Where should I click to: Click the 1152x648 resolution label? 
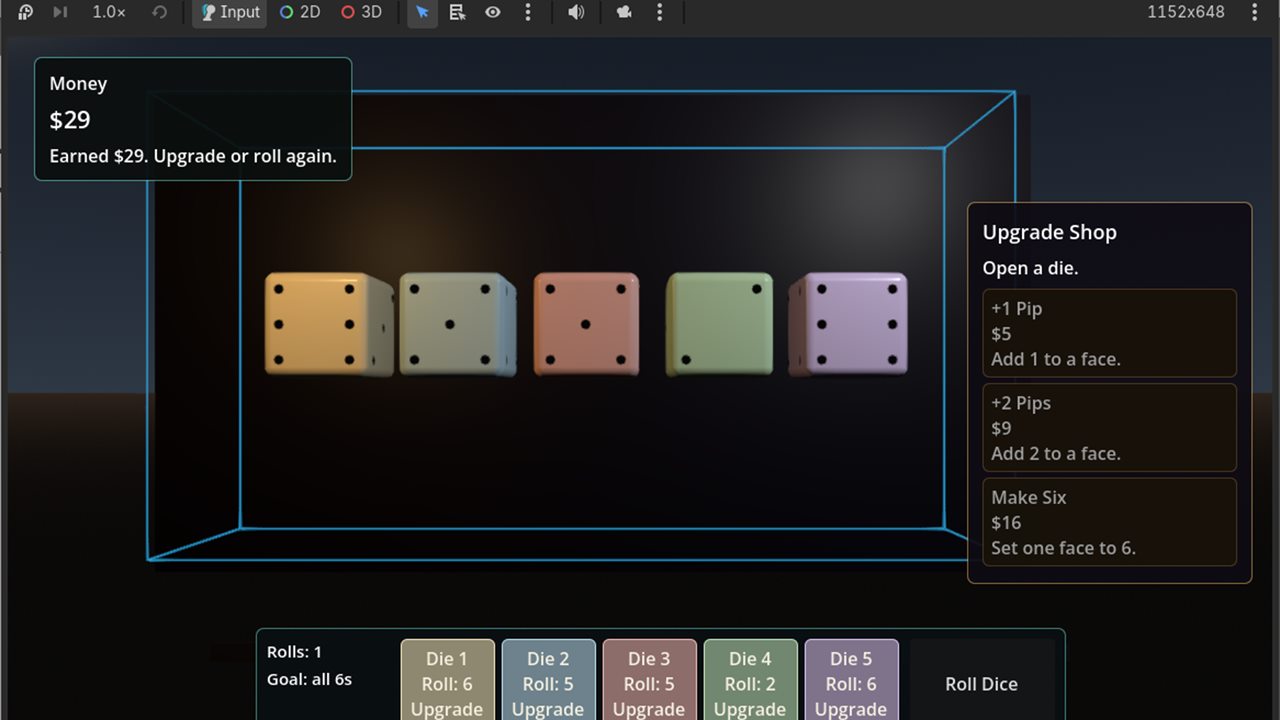[1186, 12]
